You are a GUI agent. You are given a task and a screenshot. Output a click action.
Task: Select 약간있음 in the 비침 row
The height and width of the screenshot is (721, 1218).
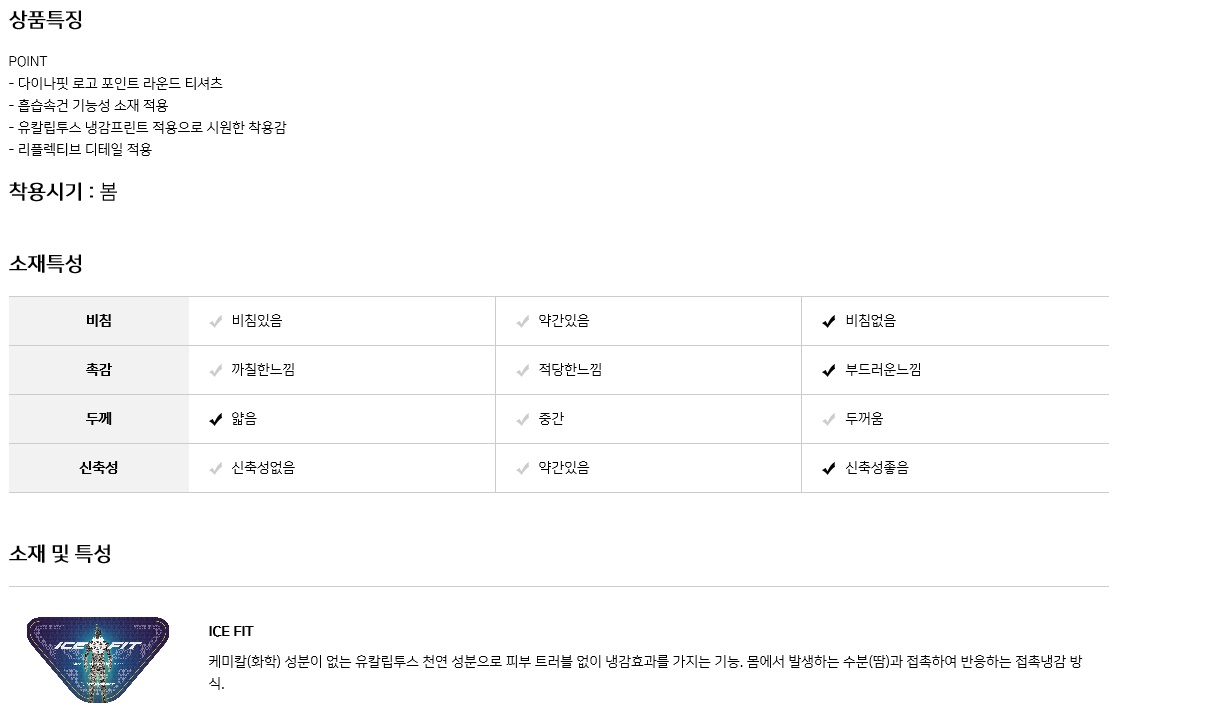(564, 321)
